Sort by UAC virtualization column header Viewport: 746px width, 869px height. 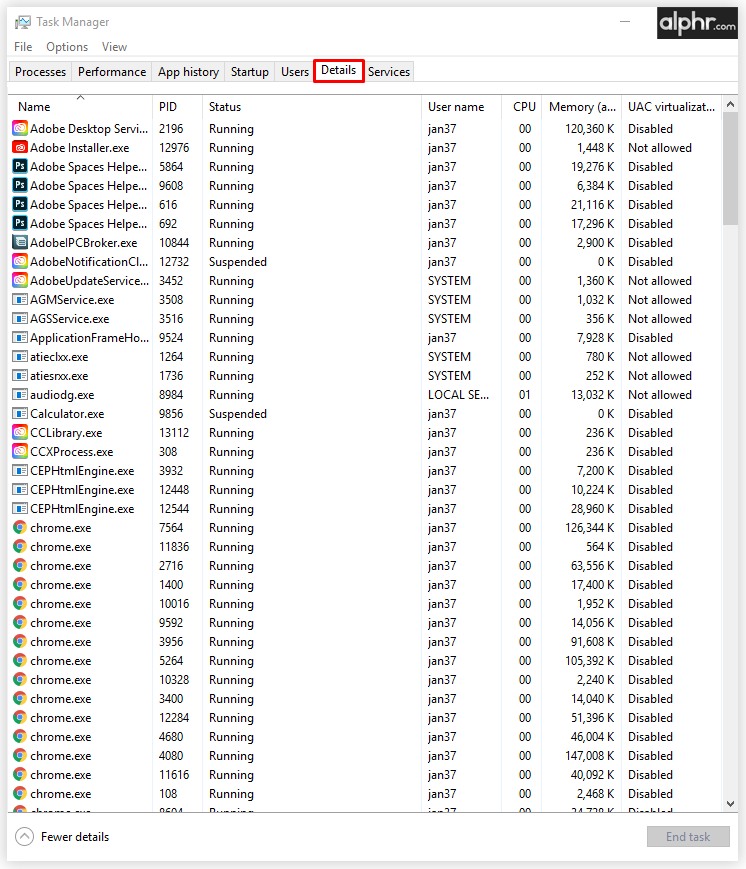pyautogui.click(x=672, y=106)
